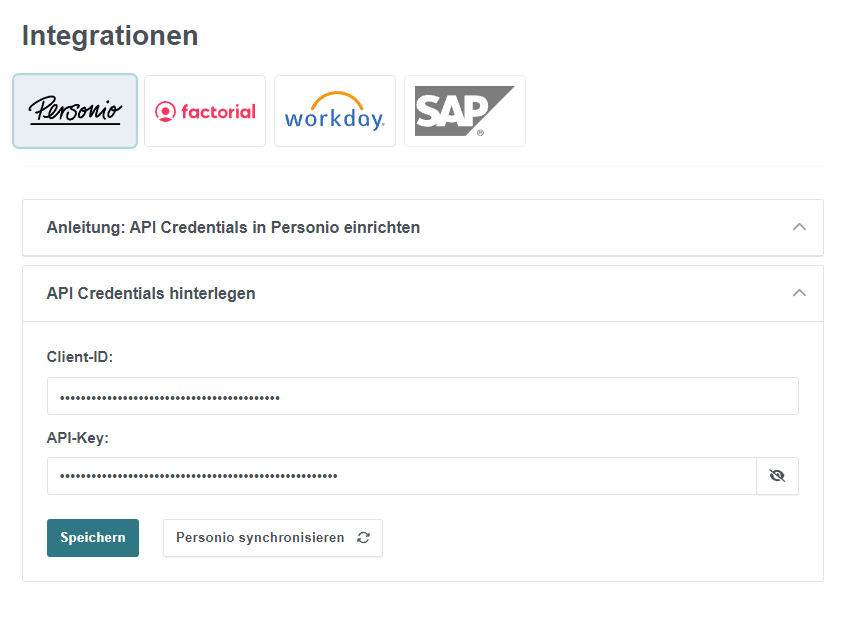Click the Client-ID label
The height and width of the screenshot is (635, 847).
(x=80, y=357)
